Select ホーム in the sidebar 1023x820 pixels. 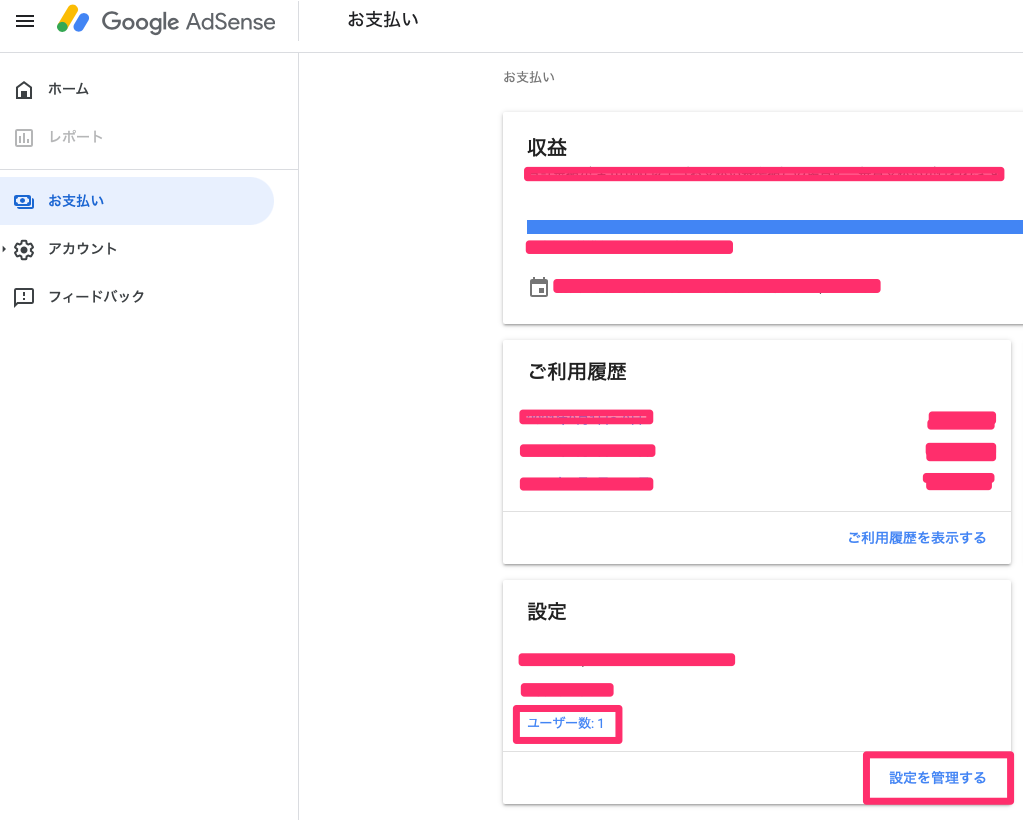click(68, 90)
